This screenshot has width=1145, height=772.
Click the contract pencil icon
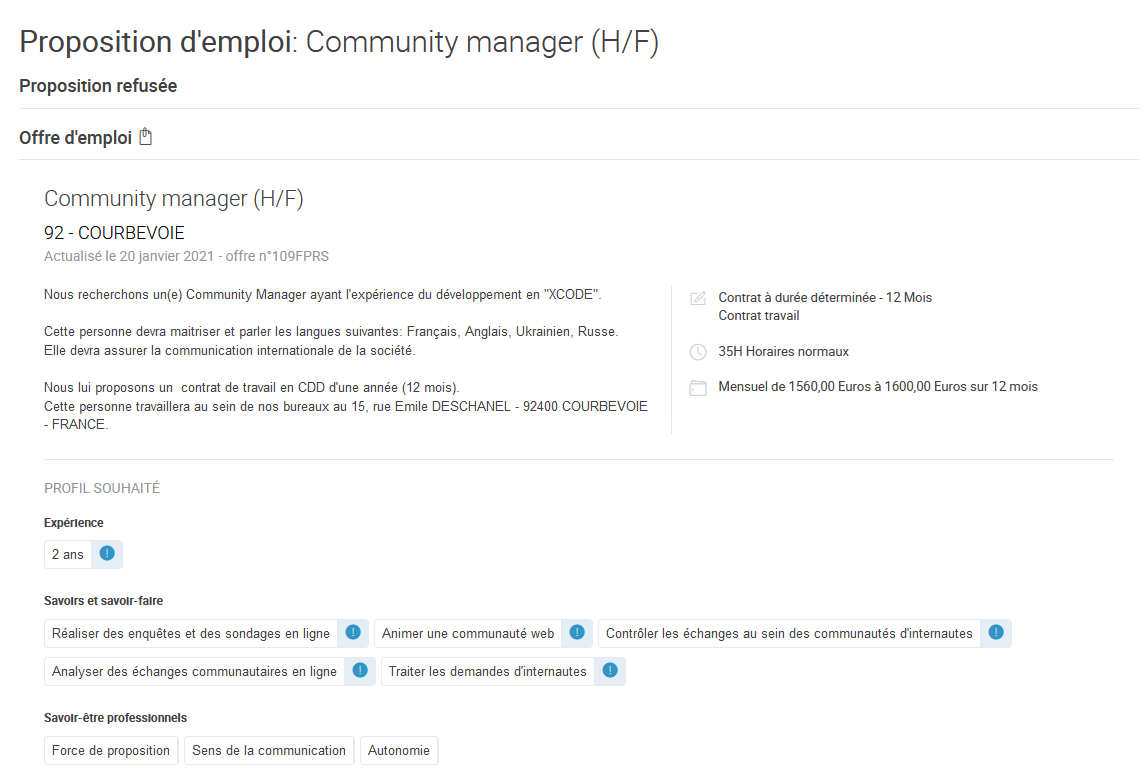tap(698, 298)
